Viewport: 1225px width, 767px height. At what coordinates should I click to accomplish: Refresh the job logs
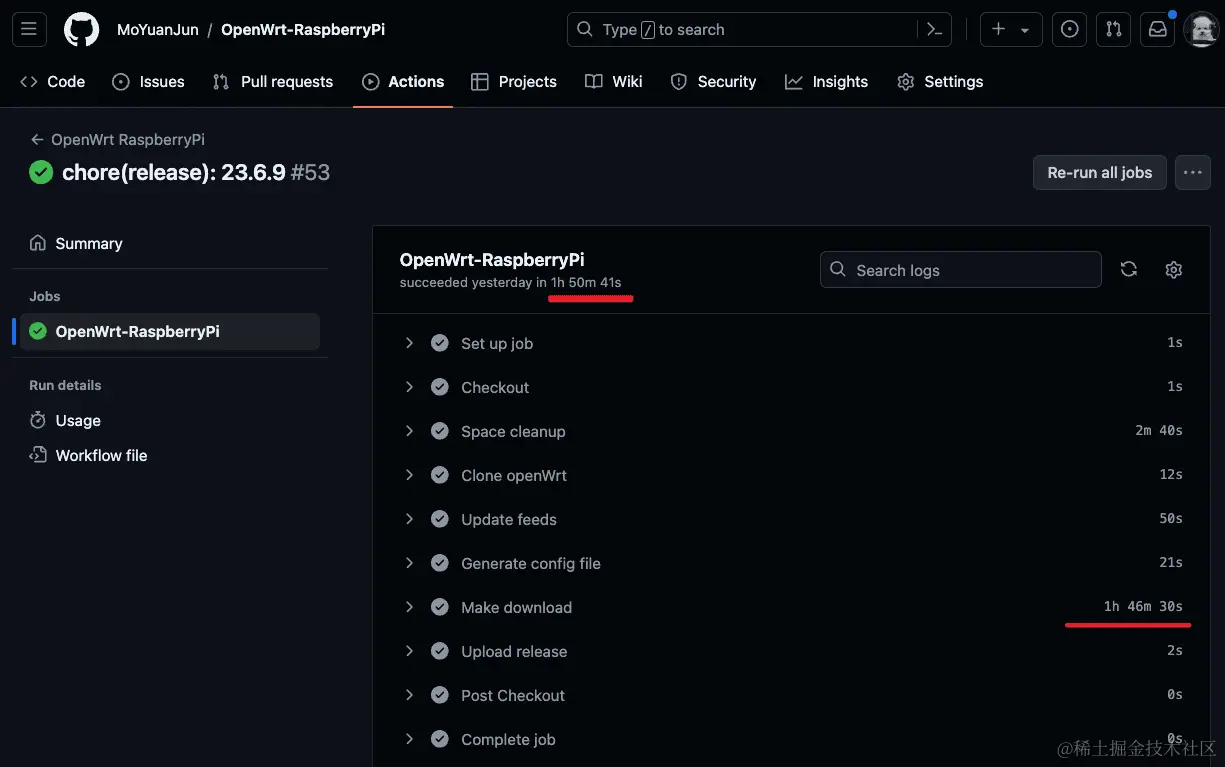[1129, 269]
